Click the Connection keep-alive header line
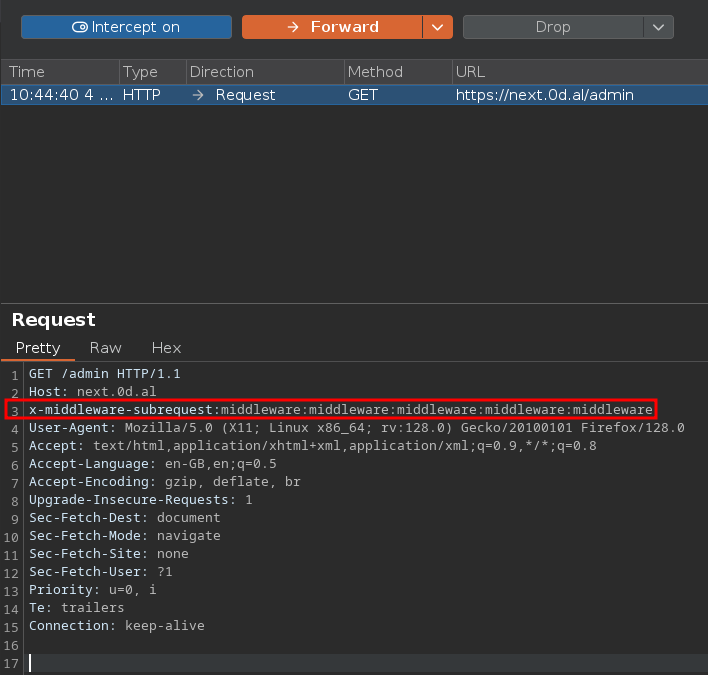The width and height of the screenshot is (708, 675). (116, 626)
